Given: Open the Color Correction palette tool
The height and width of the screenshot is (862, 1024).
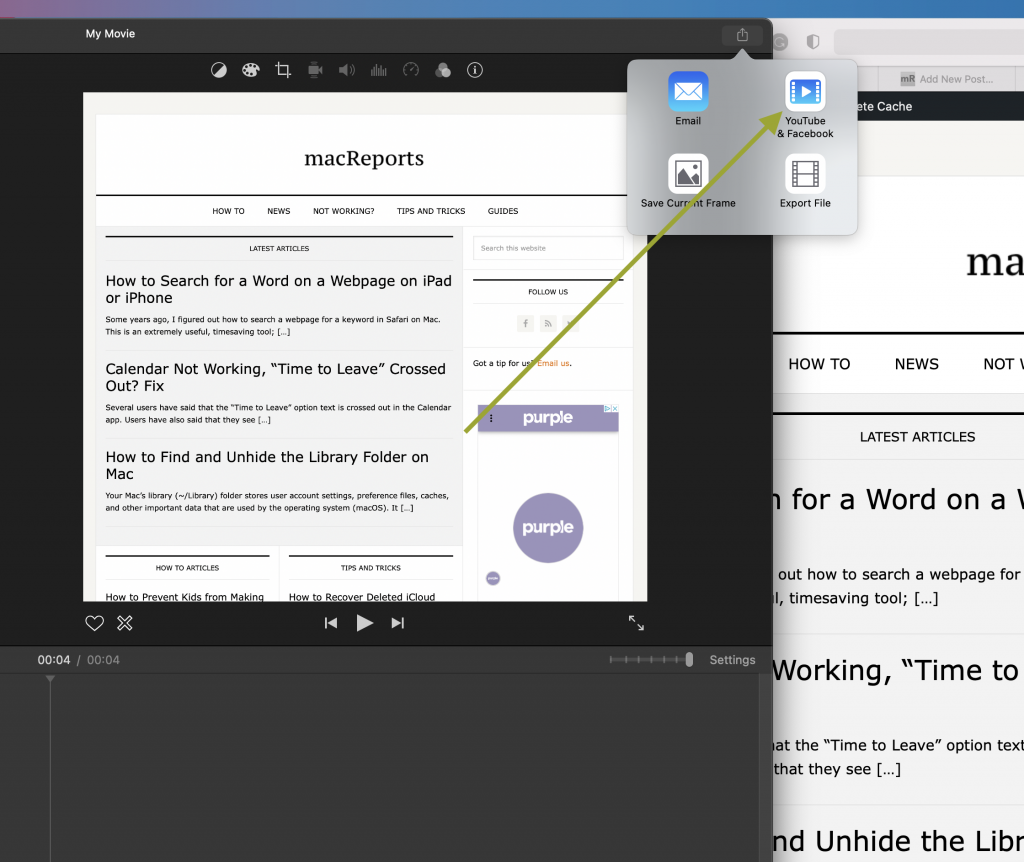Looking at the screenshot, I should coord(251,70).
